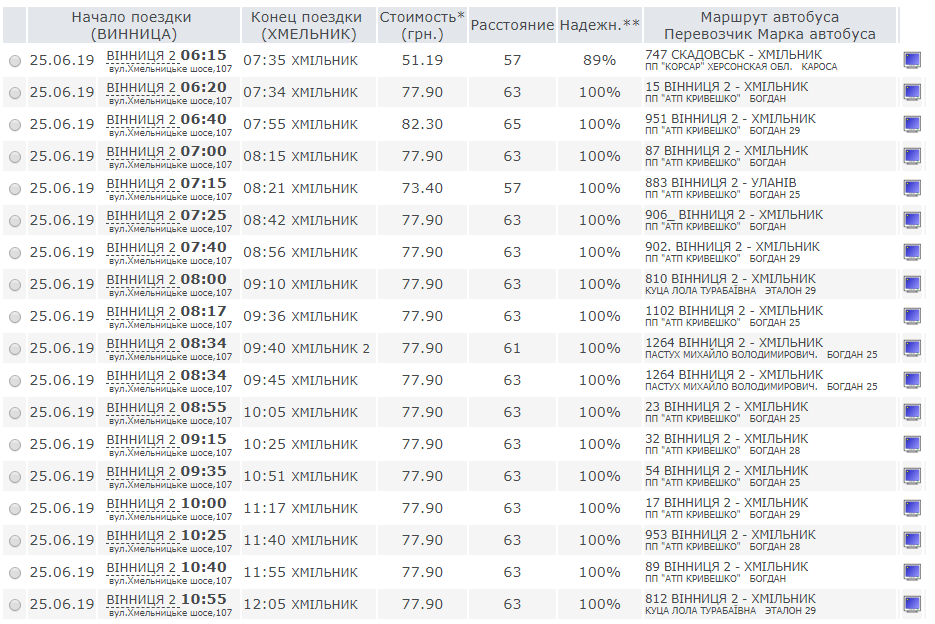Click the Маршрут автобуса column header

tap(770, 26)
